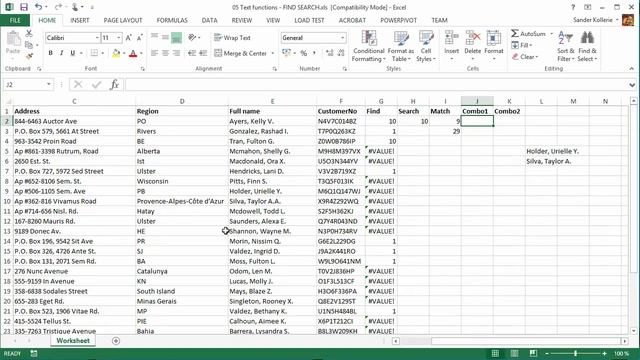640x360 pixels.
Task: Click the AutoSum button
Action: [x=528, y=34]
